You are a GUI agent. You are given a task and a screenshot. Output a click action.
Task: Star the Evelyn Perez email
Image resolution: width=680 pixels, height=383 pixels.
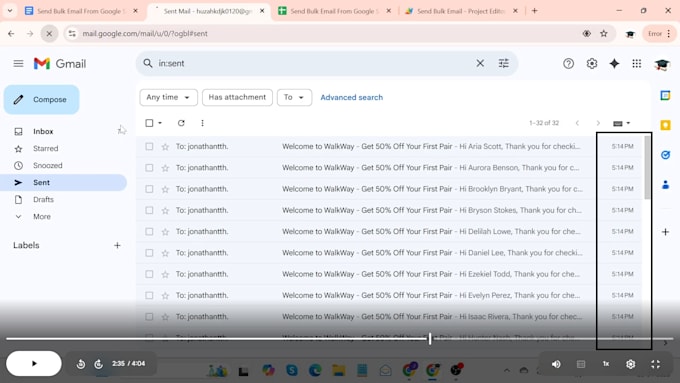(x=165, y=295)
